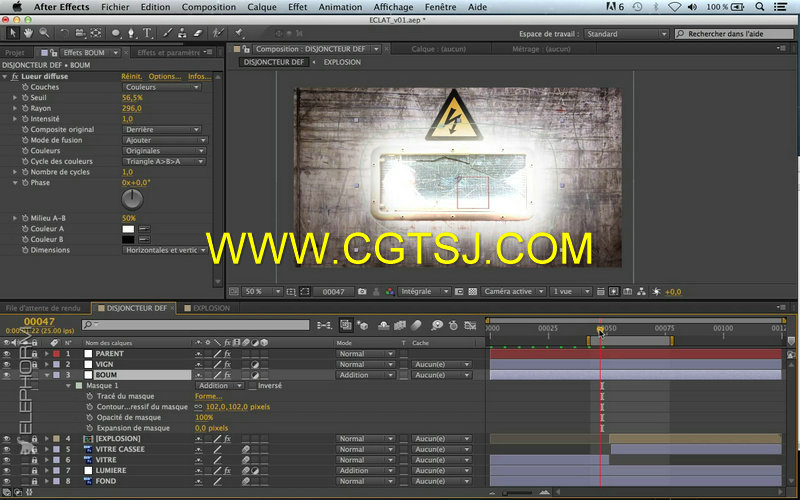The width and height of the screenshot is (800, 500).
Task: Open the composition flowchart icon
Action: tap(641, 291)
